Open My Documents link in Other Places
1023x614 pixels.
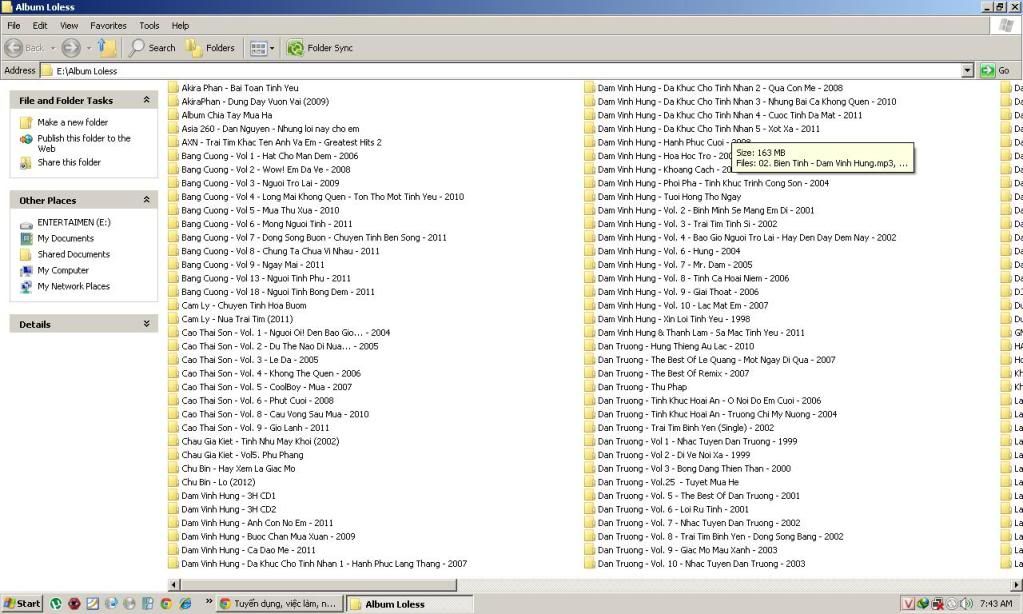click(x=65, y=239)
